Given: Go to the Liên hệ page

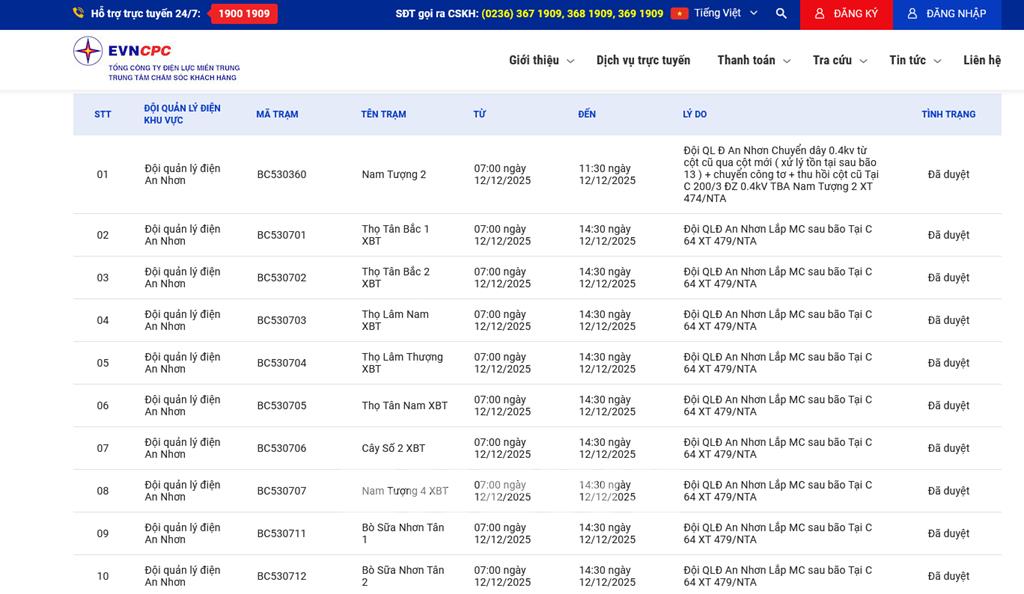Looking at the screenshot, I should (981, 60).
